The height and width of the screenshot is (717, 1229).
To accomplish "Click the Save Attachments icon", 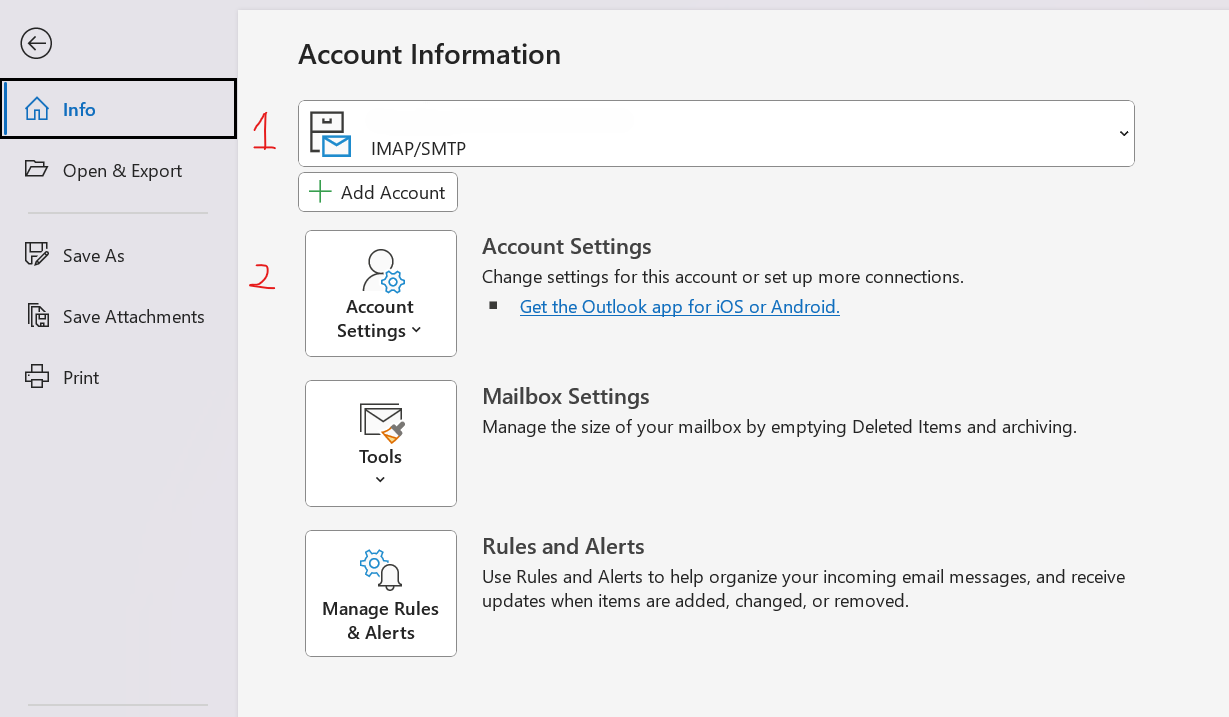I will (37, 316).
